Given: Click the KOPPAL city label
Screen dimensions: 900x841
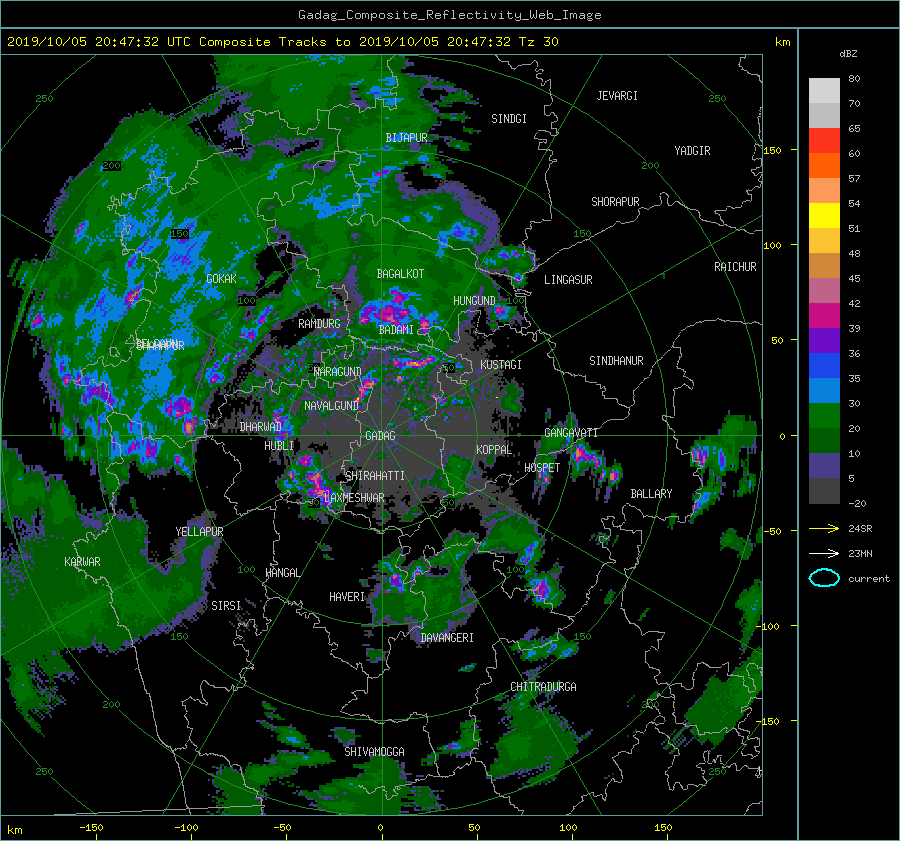Looking at the screenshot, I should pyautogui.click(x=494, y=450).
